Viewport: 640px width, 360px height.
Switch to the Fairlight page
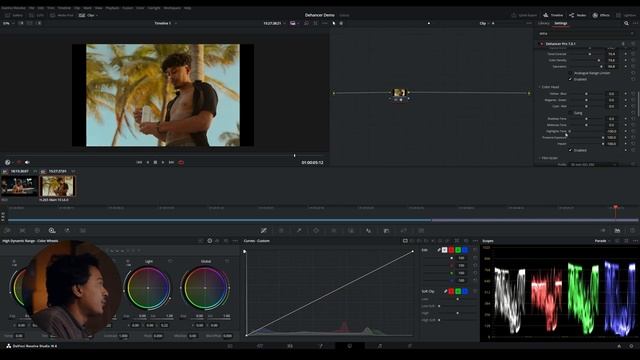[x=380, y=346]
